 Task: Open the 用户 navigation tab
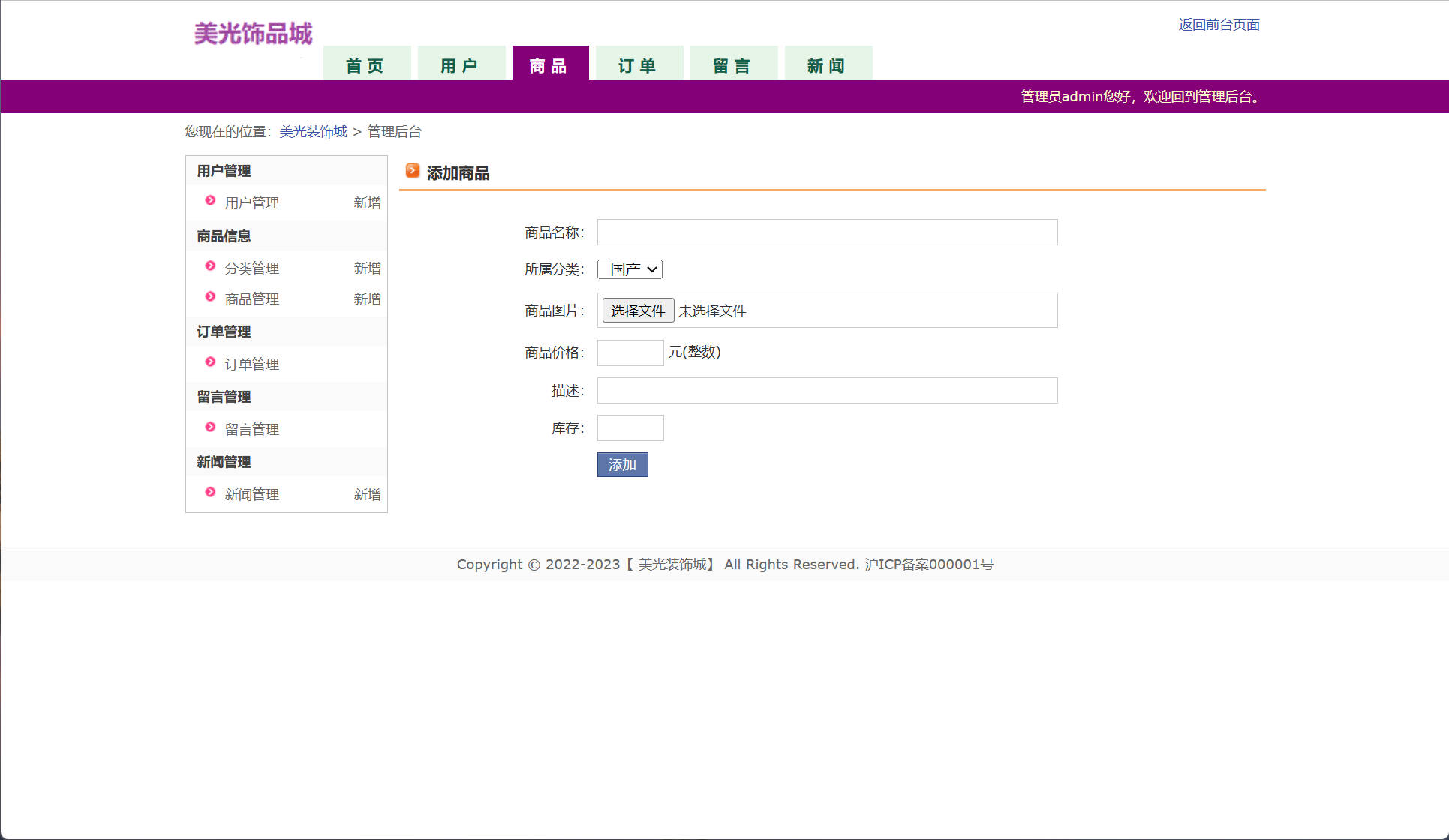(461, 65)
